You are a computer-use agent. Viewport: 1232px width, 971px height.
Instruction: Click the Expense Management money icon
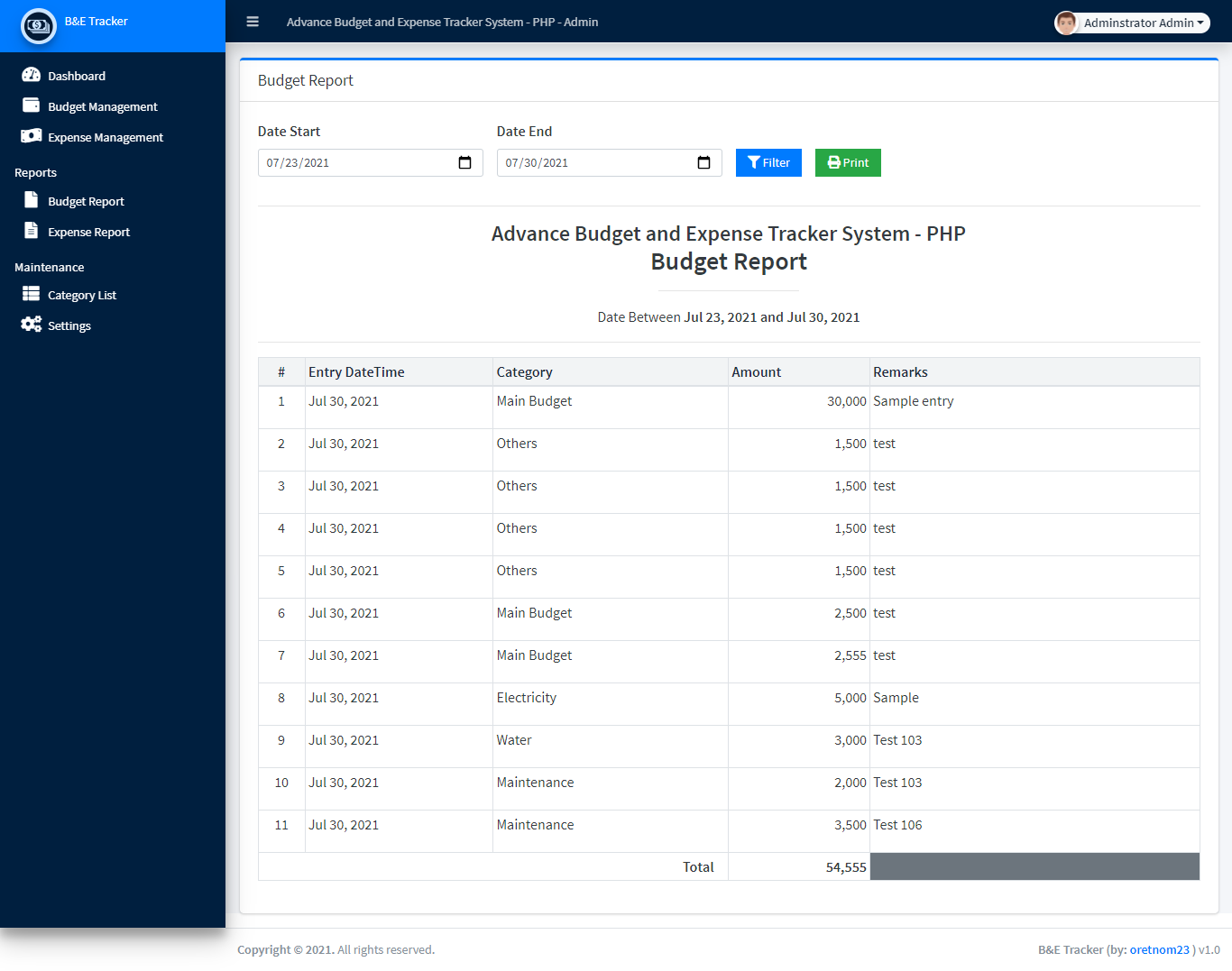coord(32,136)
